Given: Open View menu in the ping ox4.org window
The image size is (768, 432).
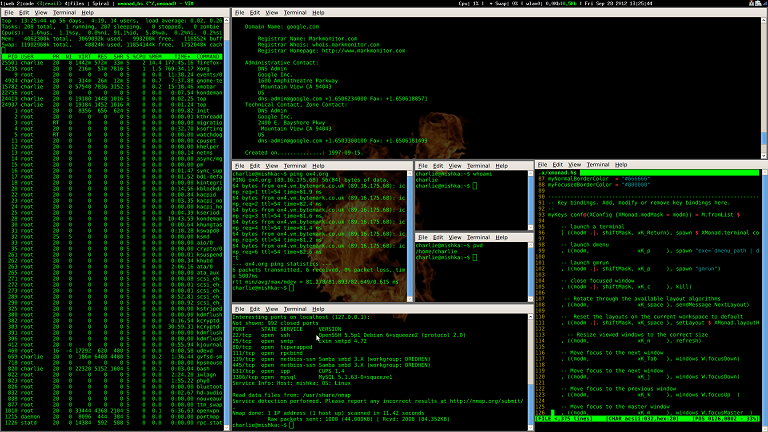Looking at the screenshot, I should click(271, 166).
